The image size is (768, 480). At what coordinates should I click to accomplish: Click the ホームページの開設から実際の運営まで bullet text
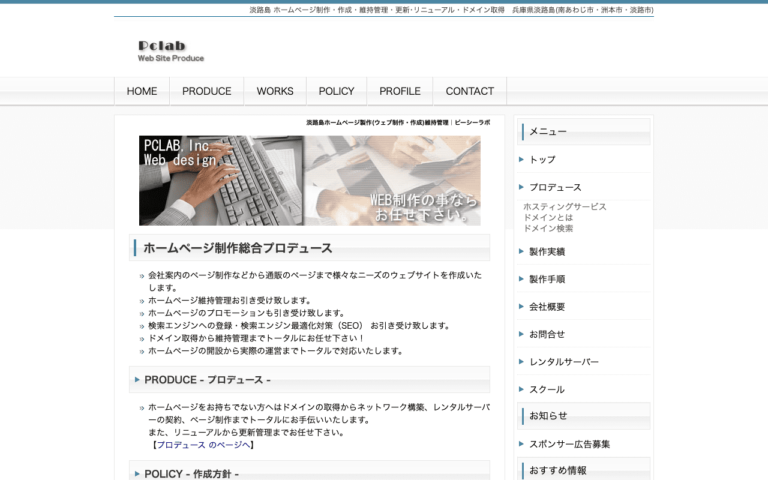pos(276,351)
